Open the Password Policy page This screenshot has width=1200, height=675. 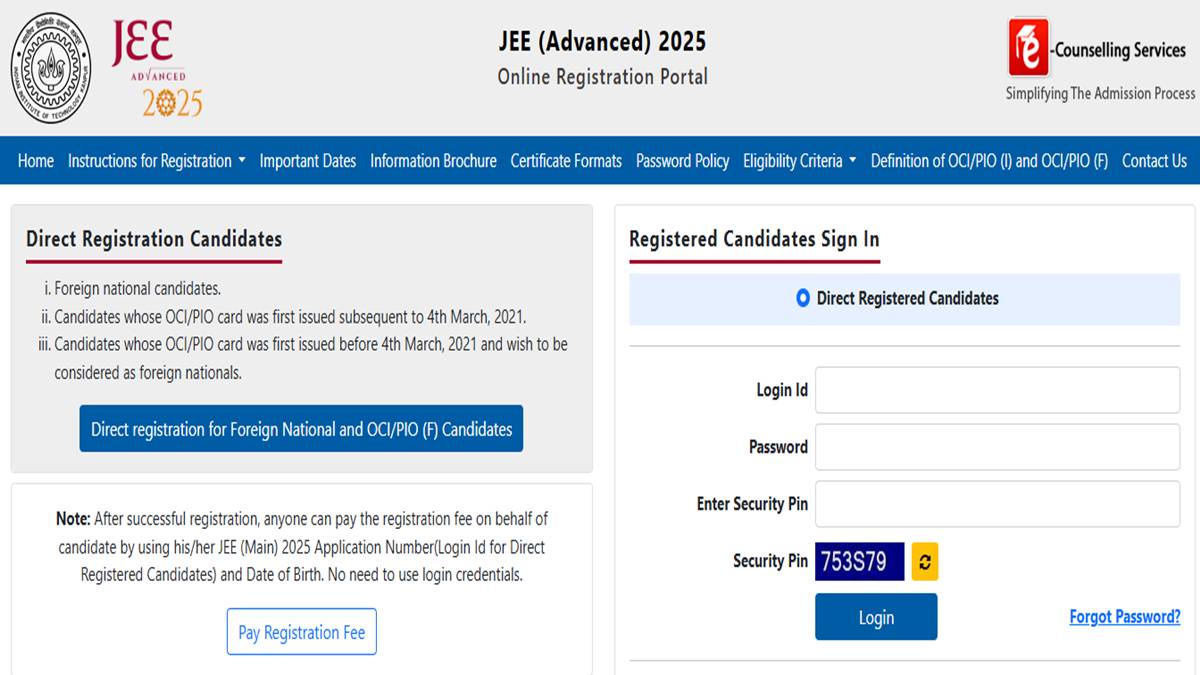(x=682, y=160)
